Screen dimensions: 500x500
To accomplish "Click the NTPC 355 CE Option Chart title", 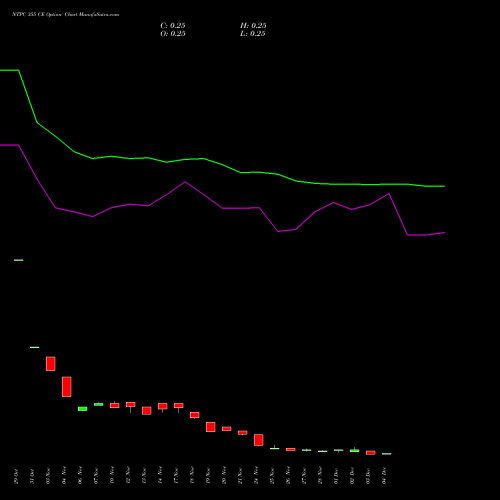I will tap(65, 15).
